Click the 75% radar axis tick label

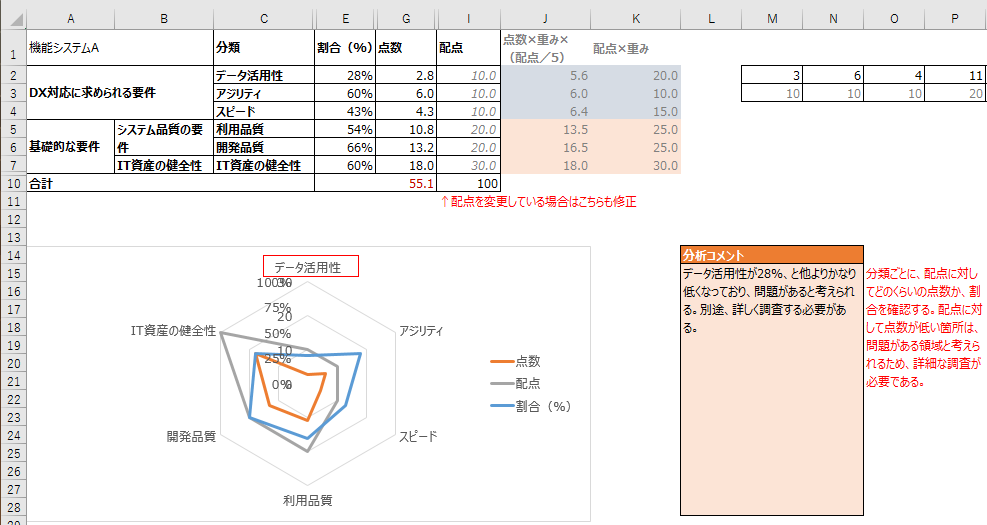[x=278, y=307]
